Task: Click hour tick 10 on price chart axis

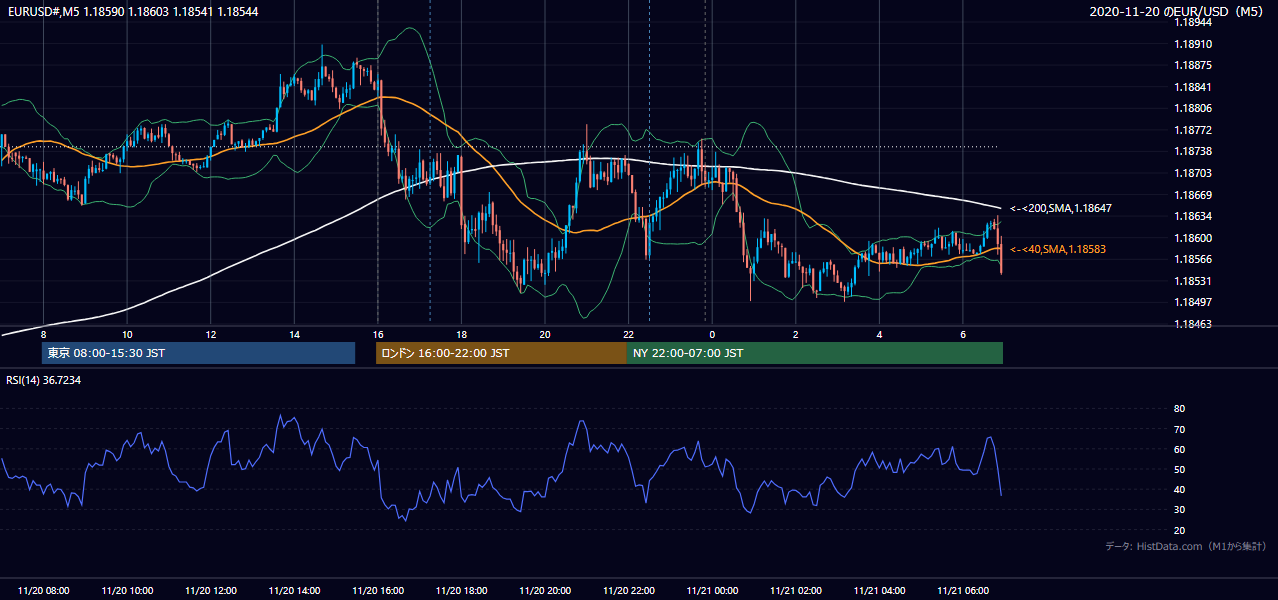Action: [127, 334]
